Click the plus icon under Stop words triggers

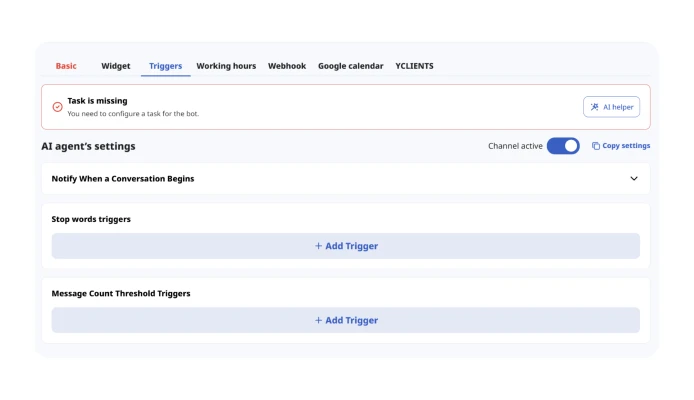(x=318, y=246)
